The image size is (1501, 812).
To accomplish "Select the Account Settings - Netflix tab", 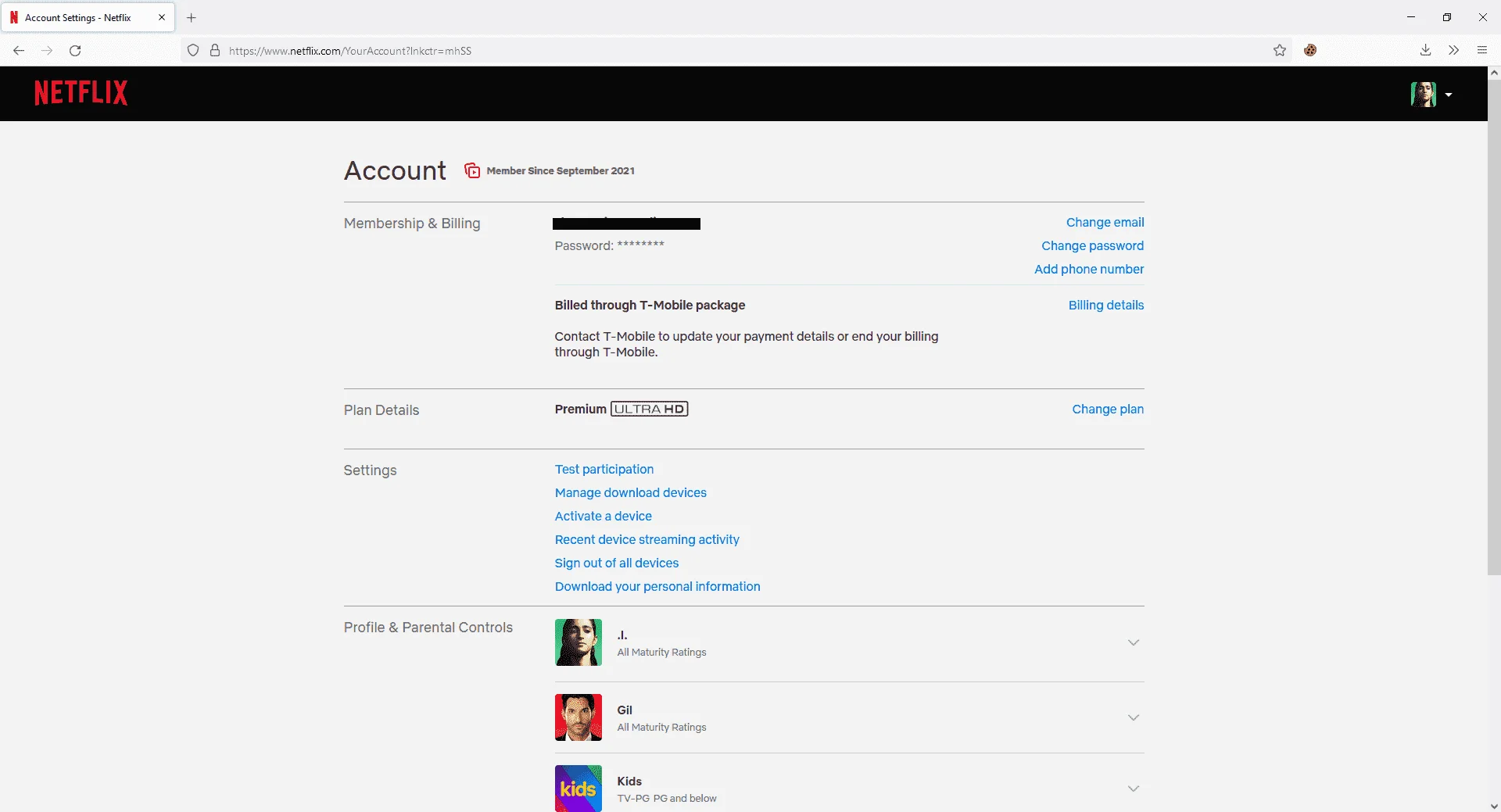I will (x=88, y=17).
